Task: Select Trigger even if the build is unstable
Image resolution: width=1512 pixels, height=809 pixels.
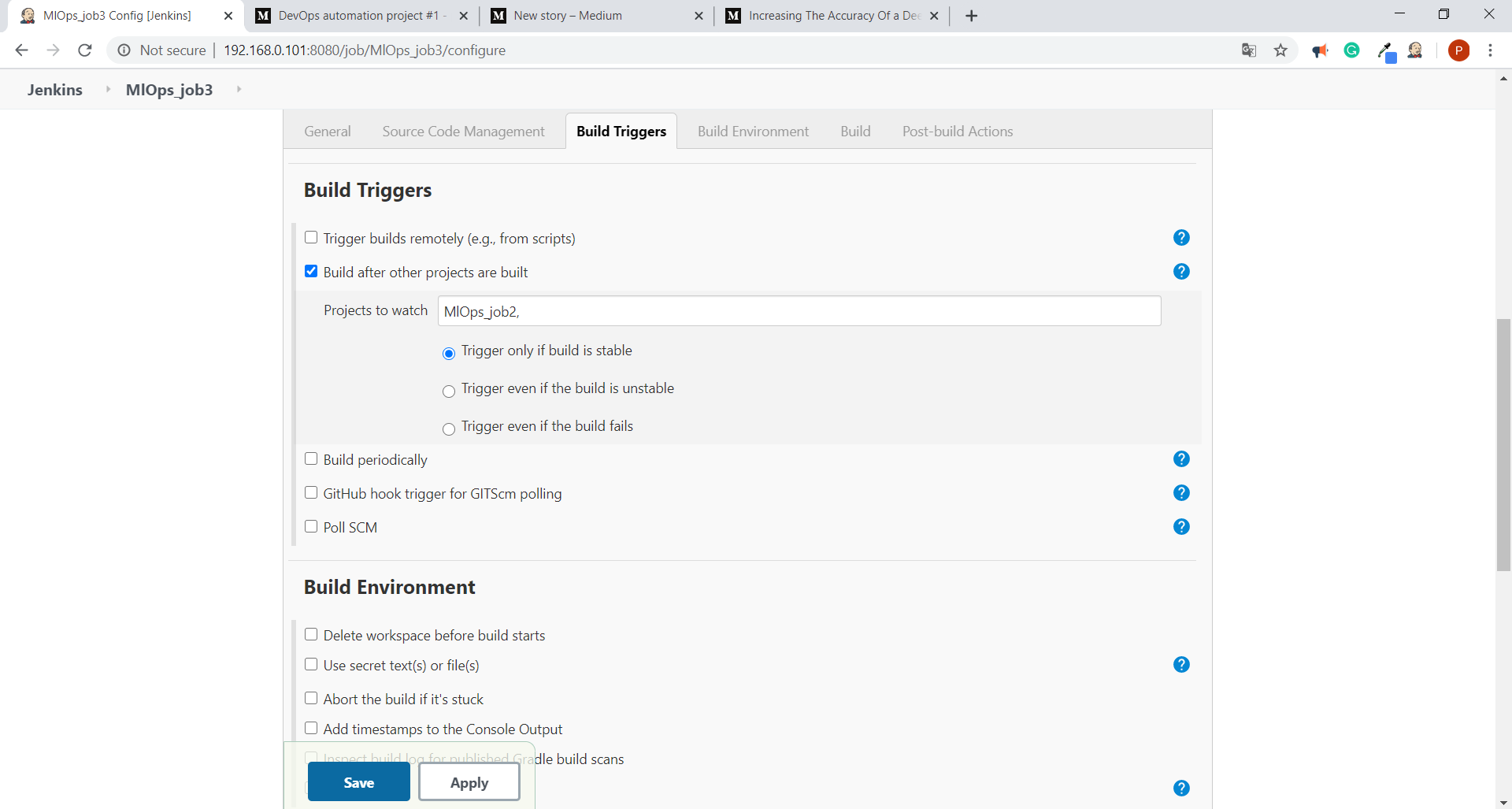Action: pos(449,392)
